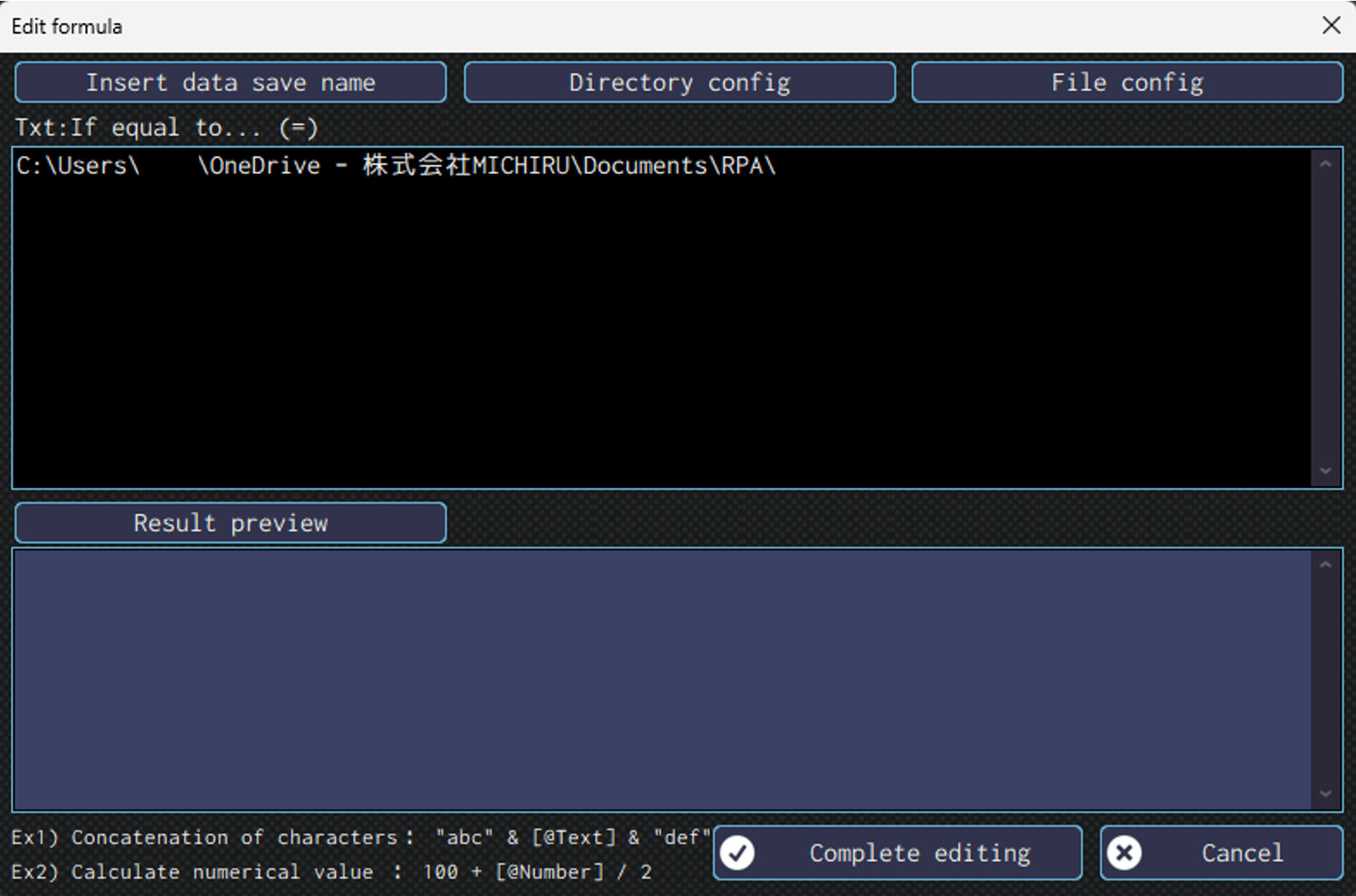Click the X icon on Cancel

click(1124, 853)
